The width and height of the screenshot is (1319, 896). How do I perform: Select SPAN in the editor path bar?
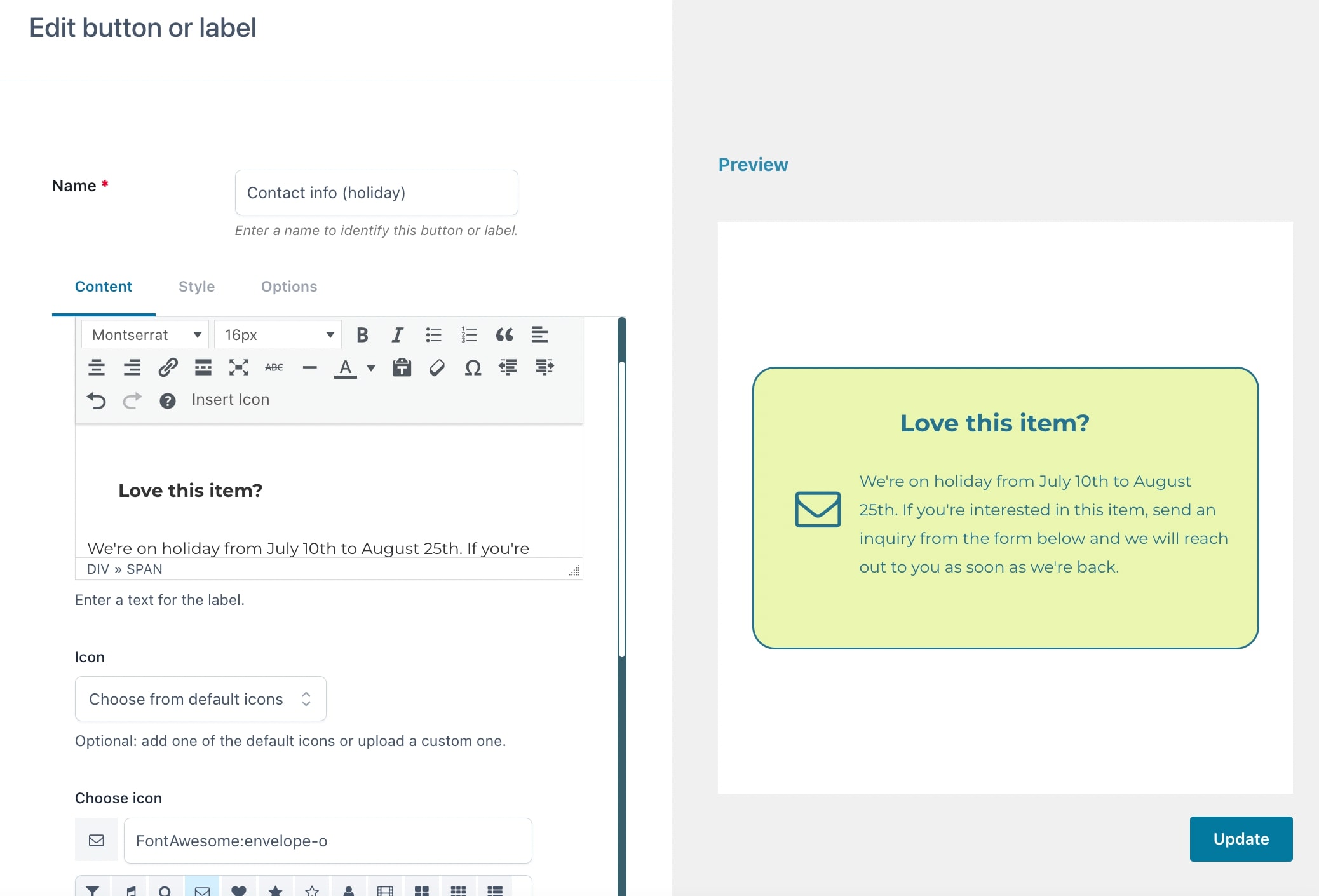click(144, 569)
